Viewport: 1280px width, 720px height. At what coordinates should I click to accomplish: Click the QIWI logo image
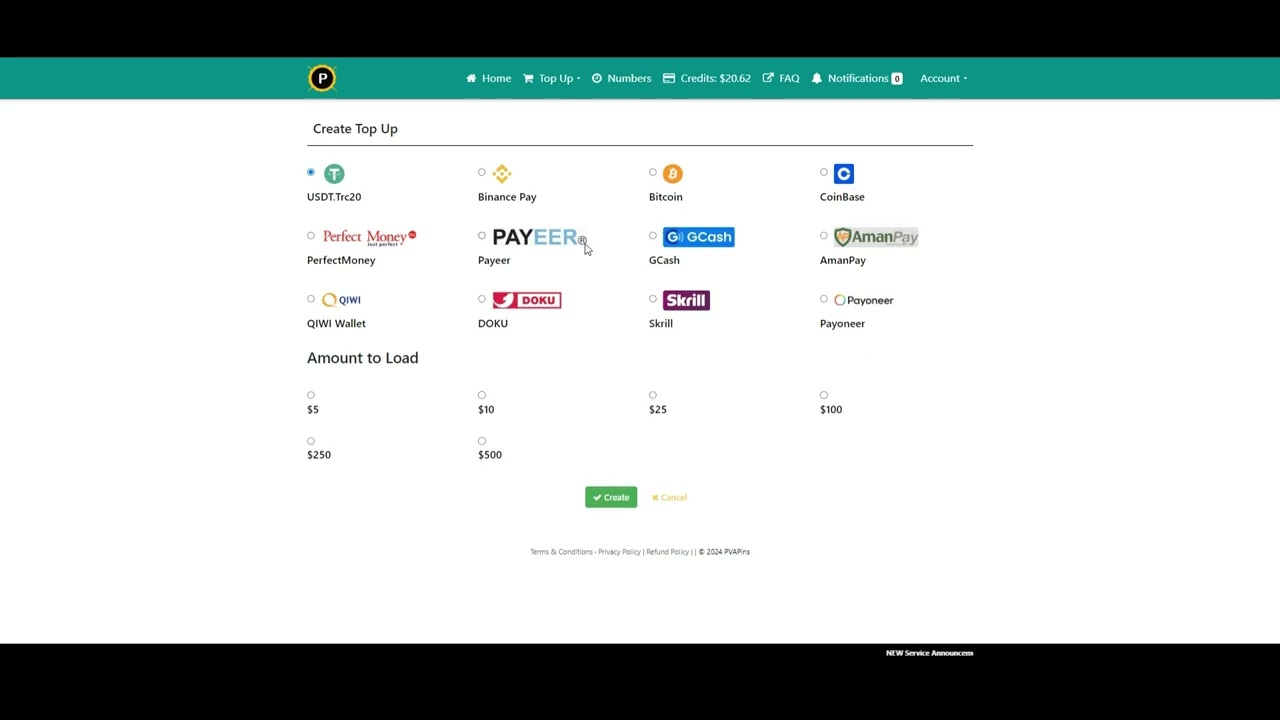pos(341,300)
